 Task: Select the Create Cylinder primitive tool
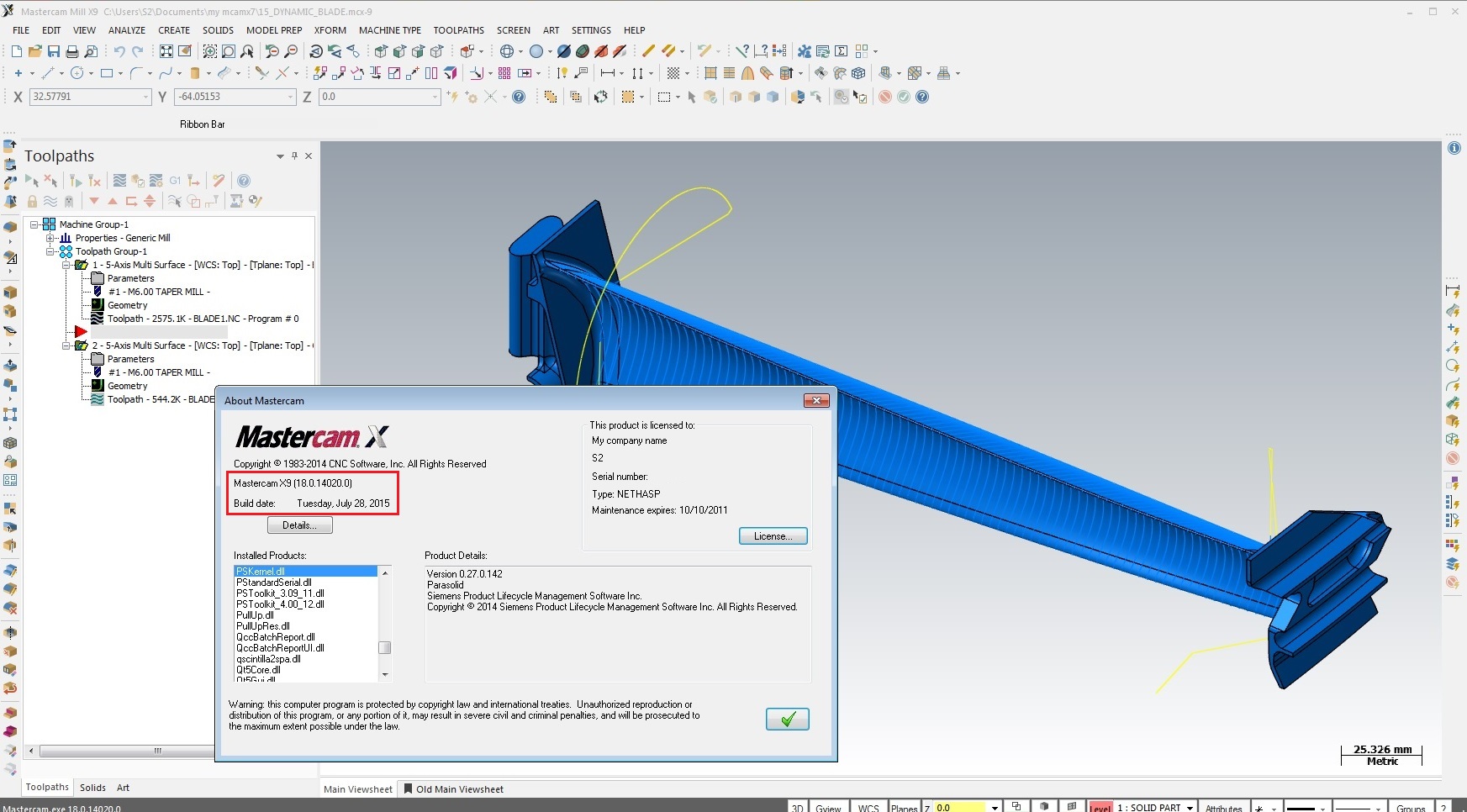[x=195, y=73]
